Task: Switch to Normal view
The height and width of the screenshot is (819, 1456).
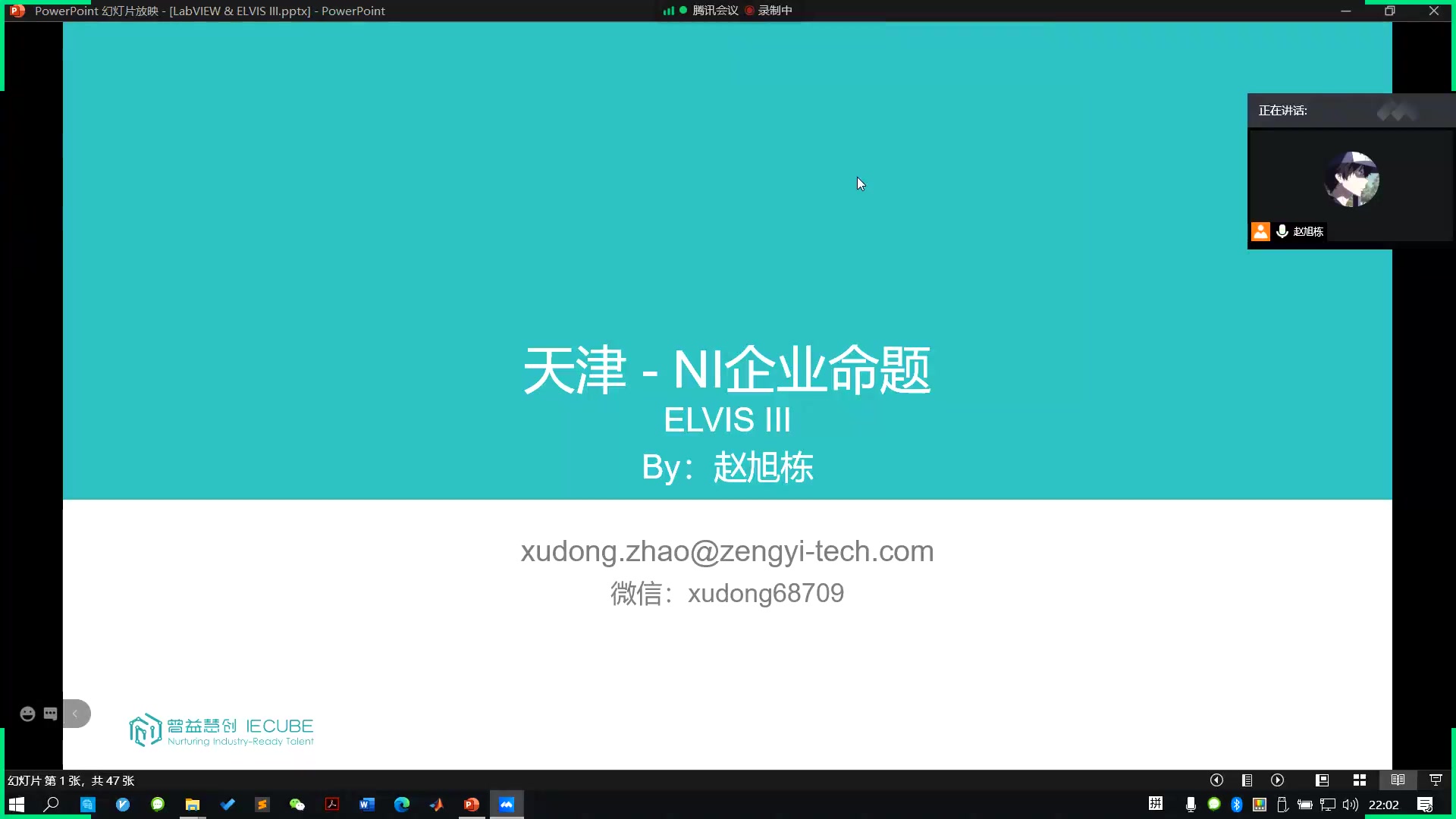Action: pyautogui.click(x=1322, y=780)
